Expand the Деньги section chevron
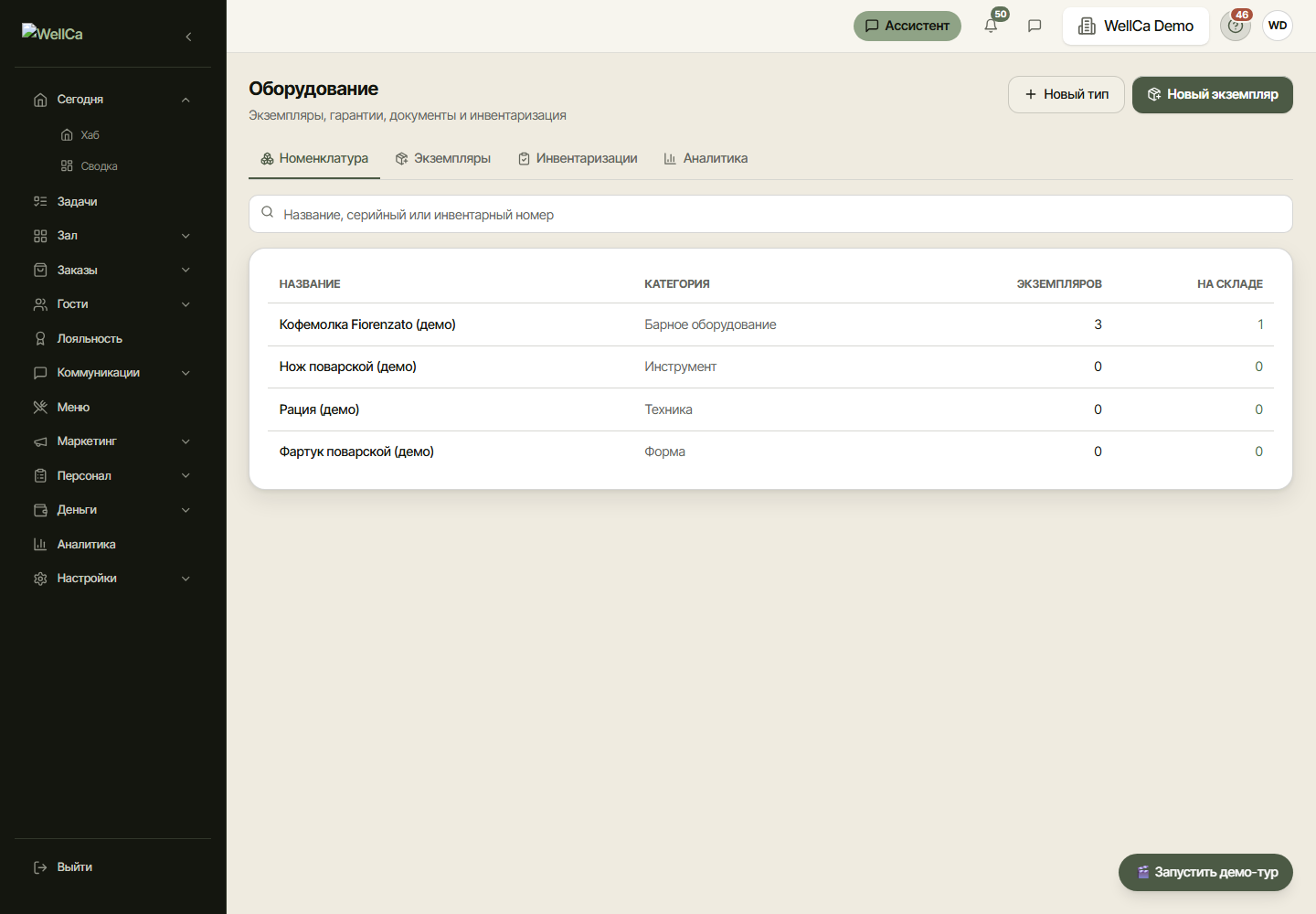 pos(186,510)
